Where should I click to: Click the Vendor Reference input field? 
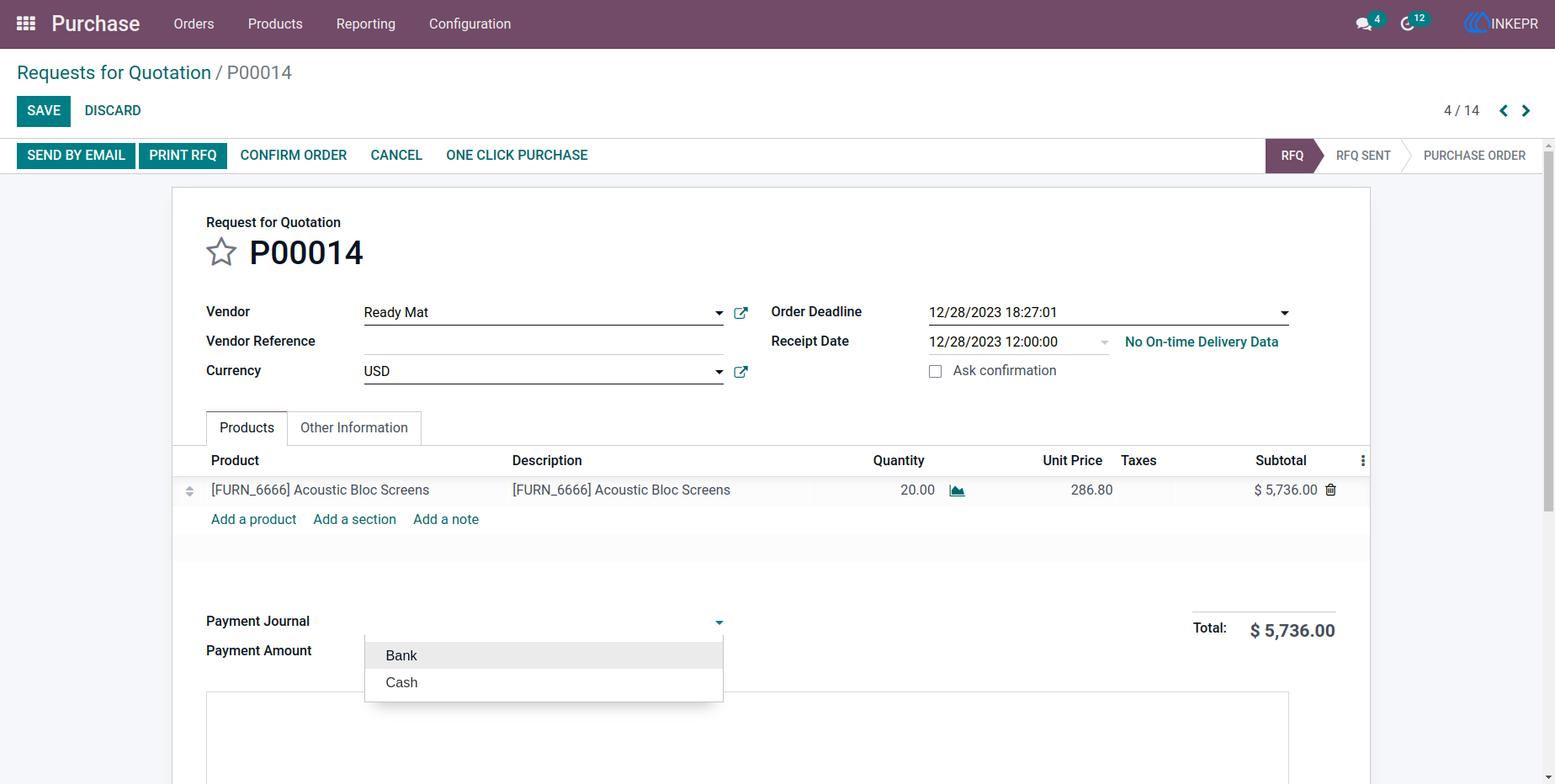point(544,342)
